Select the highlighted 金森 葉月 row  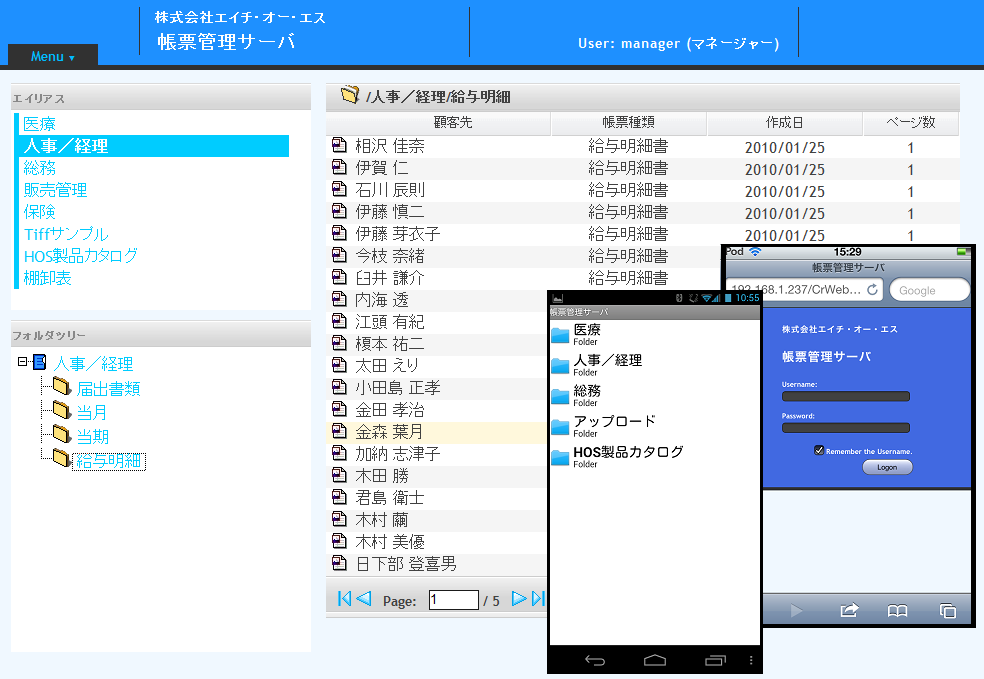click(437, 432)
